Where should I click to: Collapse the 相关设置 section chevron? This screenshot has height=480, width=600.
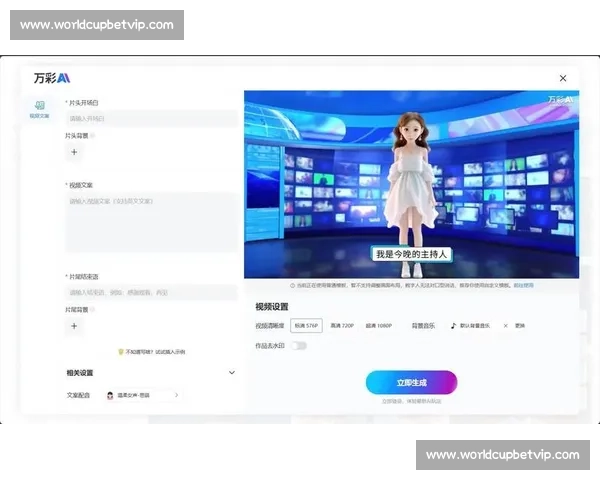coord(232,372)
